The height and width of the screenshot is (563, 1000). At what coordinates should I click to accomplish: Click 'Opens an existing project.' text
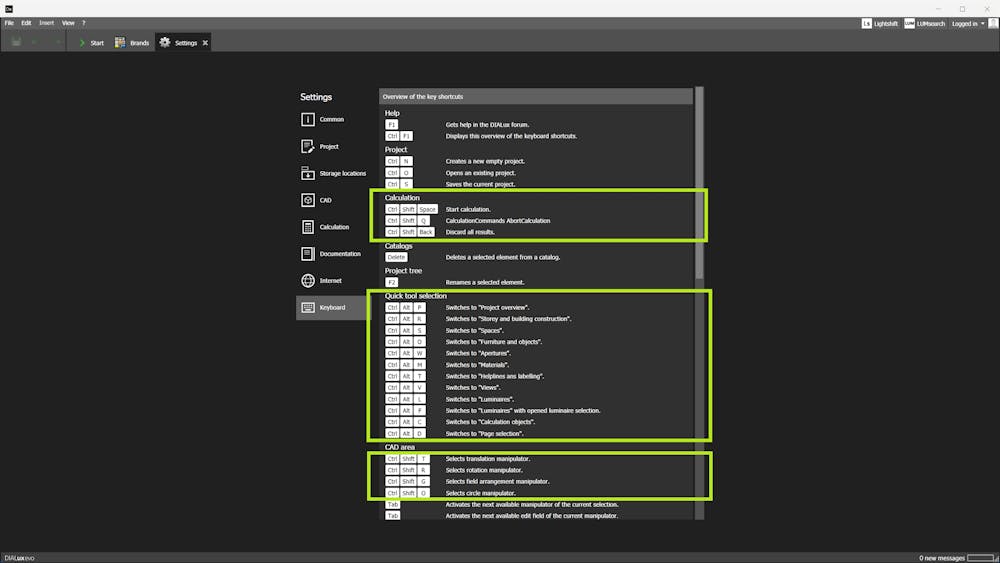pyautogui.click(x=480, y=173)
